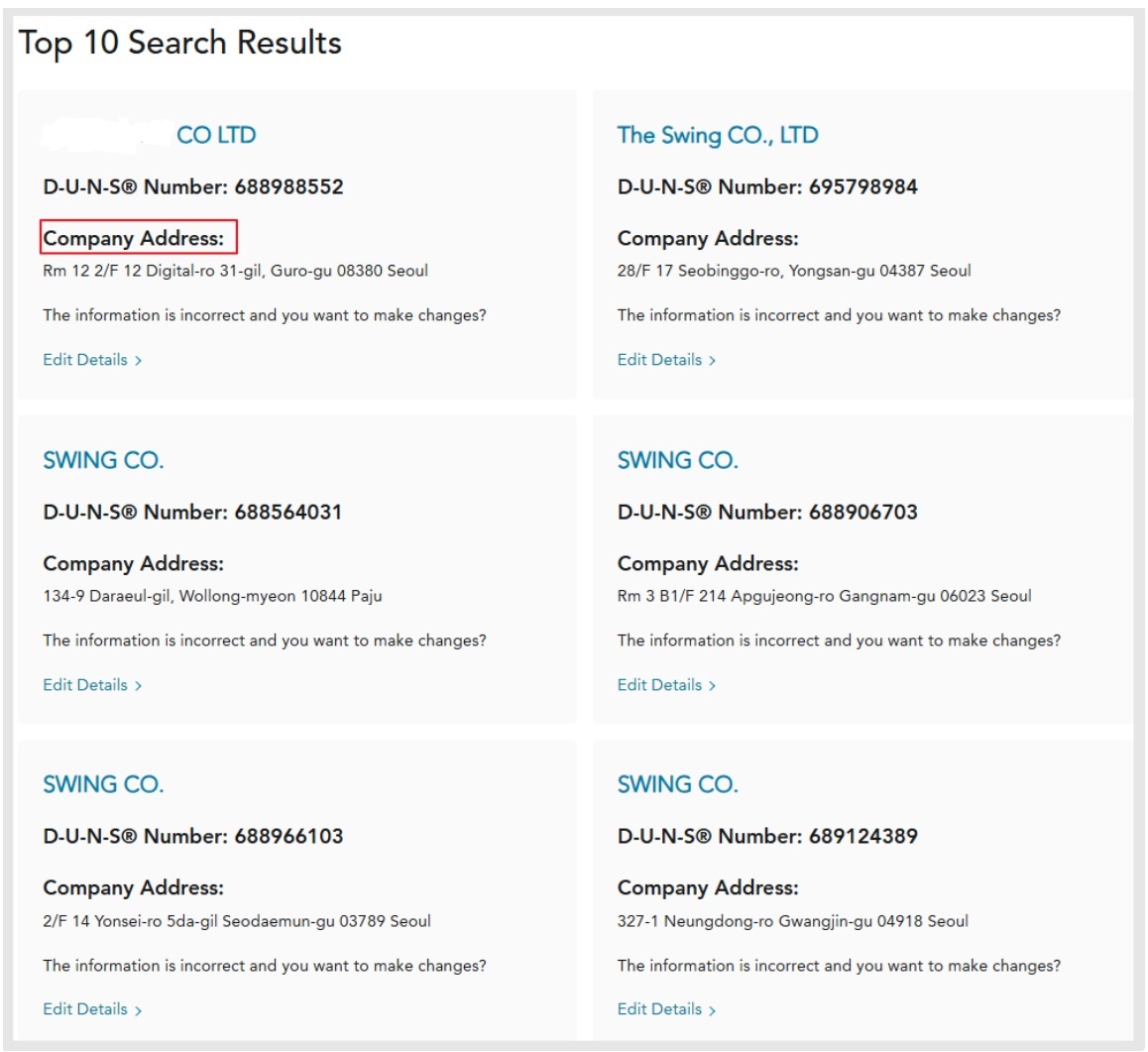The height and width of the screenshot is (1052, 1148).
Task: Open The Swing CO., LTD company link
Action: point(718,136)
